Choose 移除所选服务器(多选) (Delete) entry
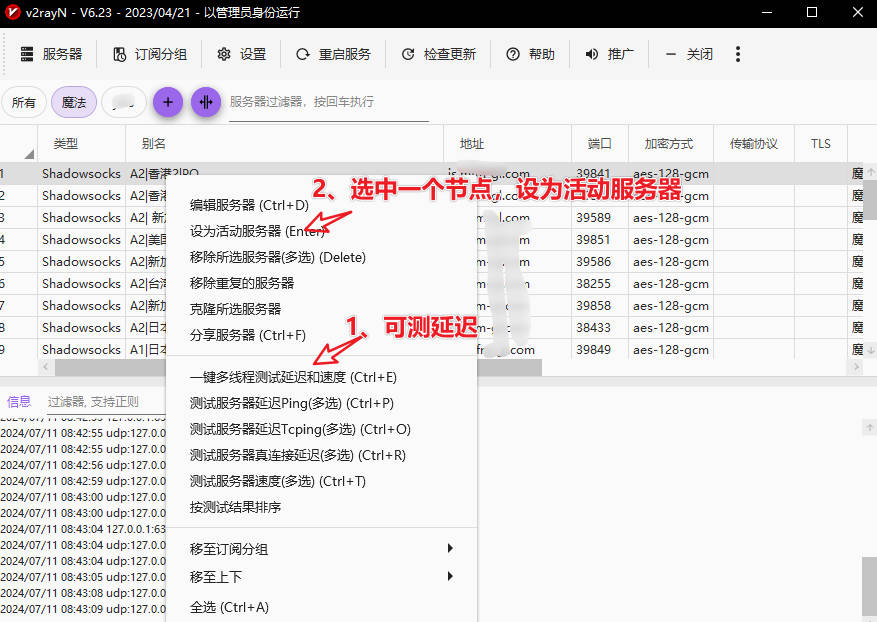The height and width of the screenshot is (622, 877). pos(322,257)
